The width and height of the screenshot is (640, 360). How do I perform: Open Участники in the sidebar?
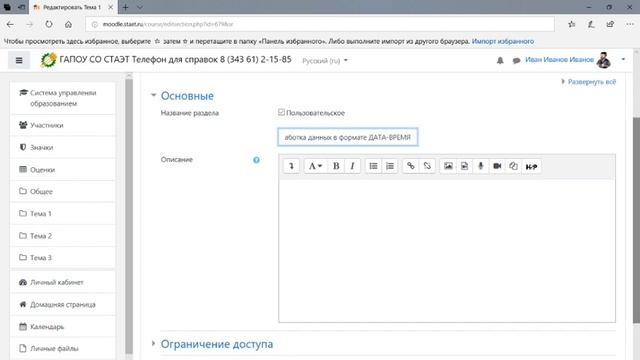(x=63, y=125)
